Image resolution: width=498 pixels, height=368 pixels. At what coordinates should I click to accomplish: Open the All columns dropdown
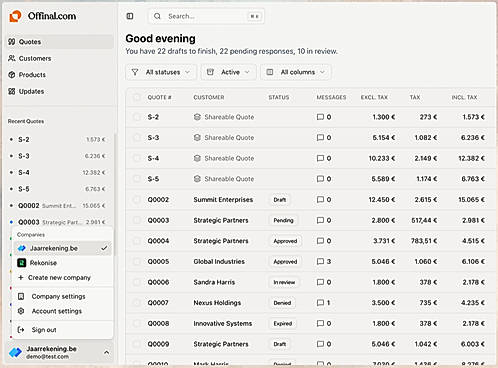[296, 72]
